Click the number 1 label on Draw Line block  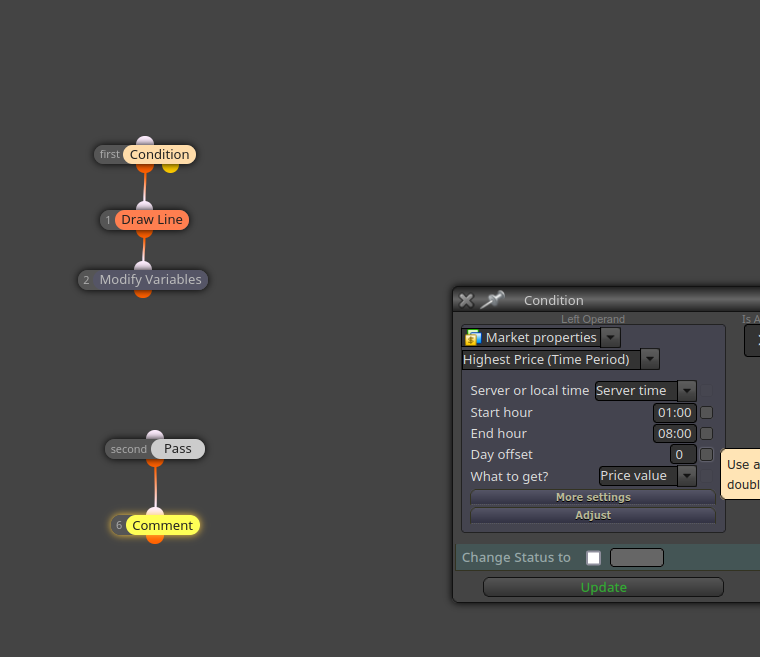[x=108, y=220]
